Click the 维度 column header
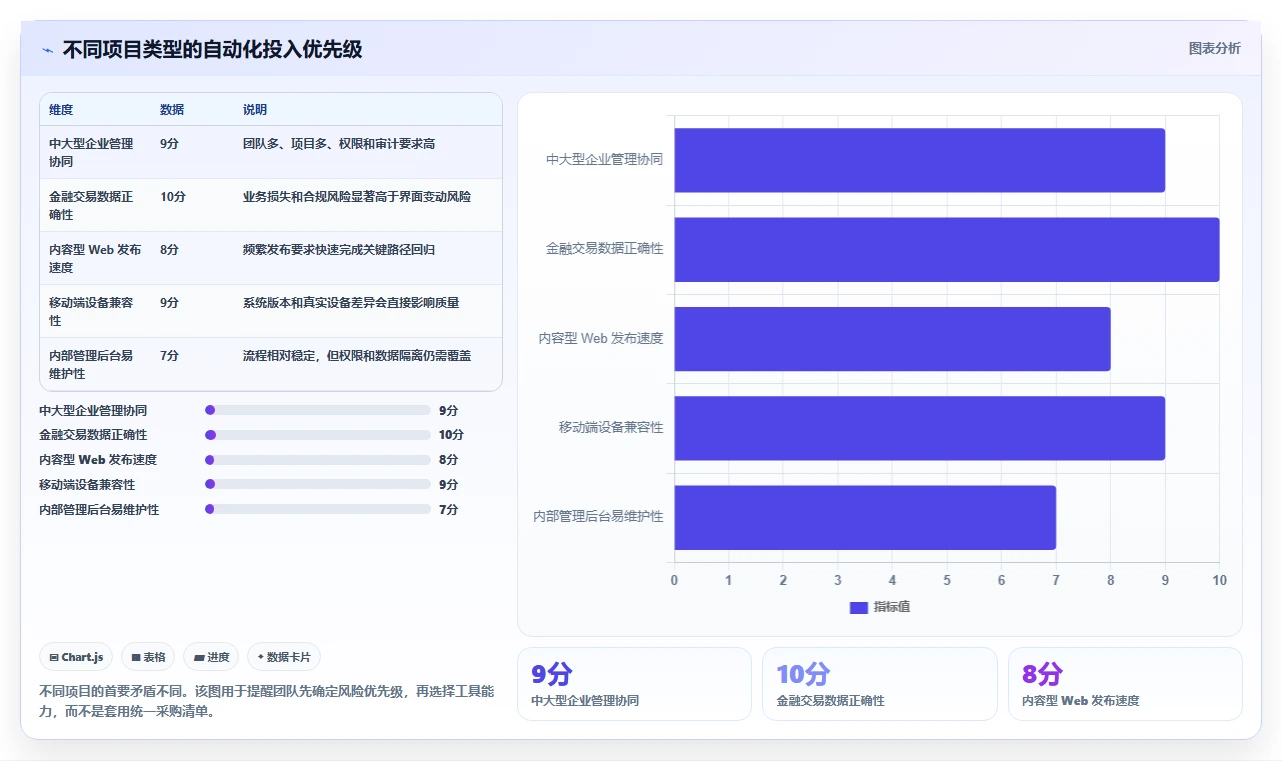The height and width of the screenshot is (761, 1282). pos(61,110)
